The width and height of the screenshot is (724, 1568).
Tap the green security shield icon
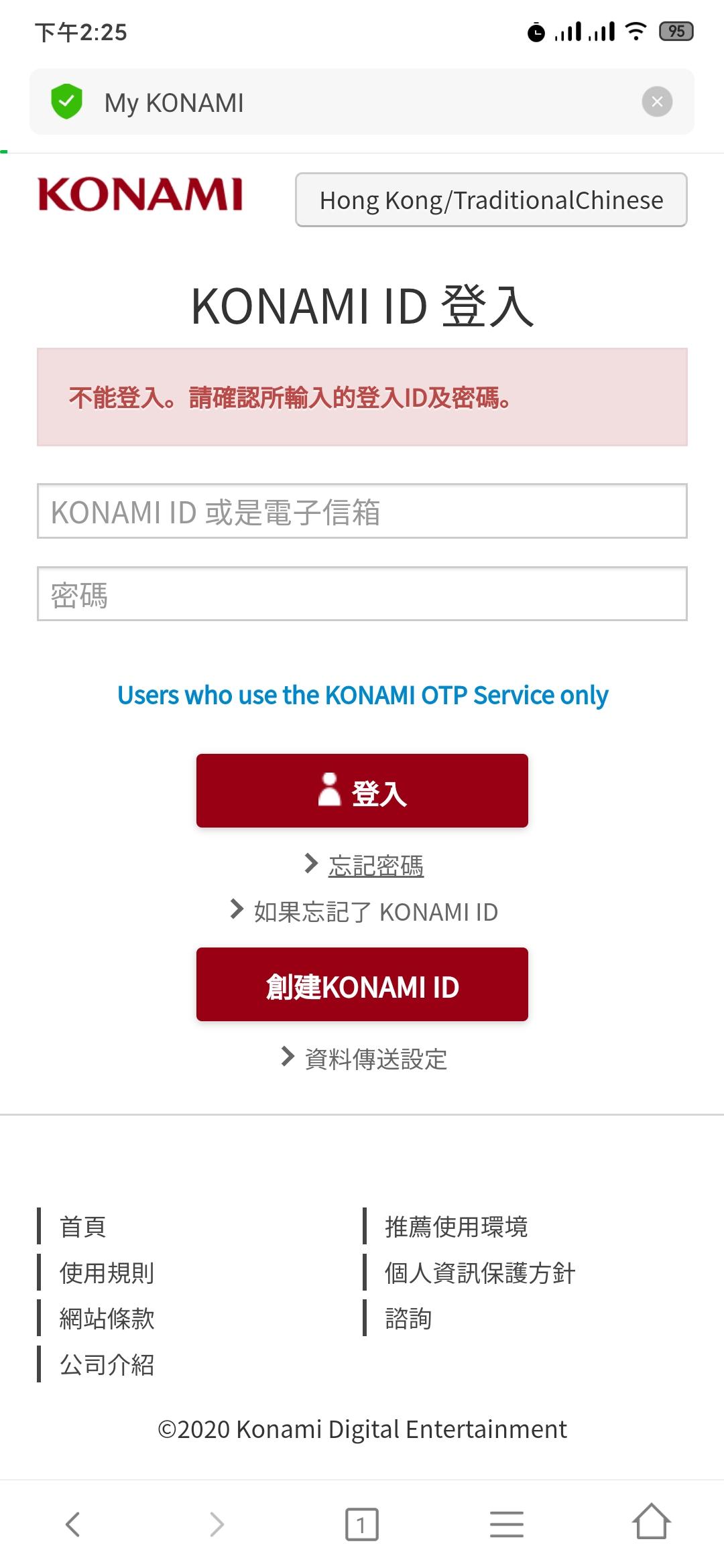pyautogui.click(x=66, y=102)
